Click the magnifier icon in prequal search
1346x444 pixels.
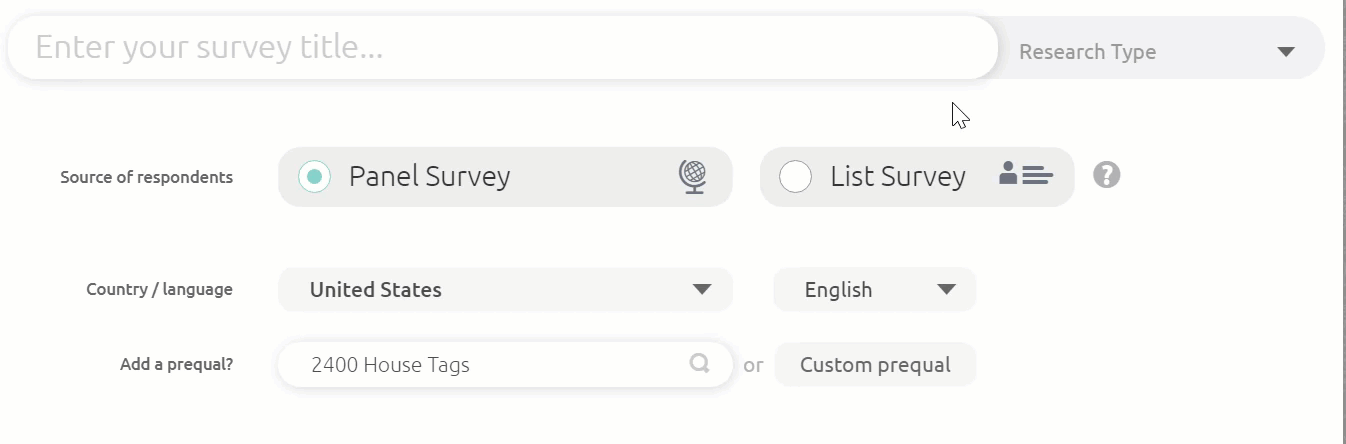click(700, 363)
